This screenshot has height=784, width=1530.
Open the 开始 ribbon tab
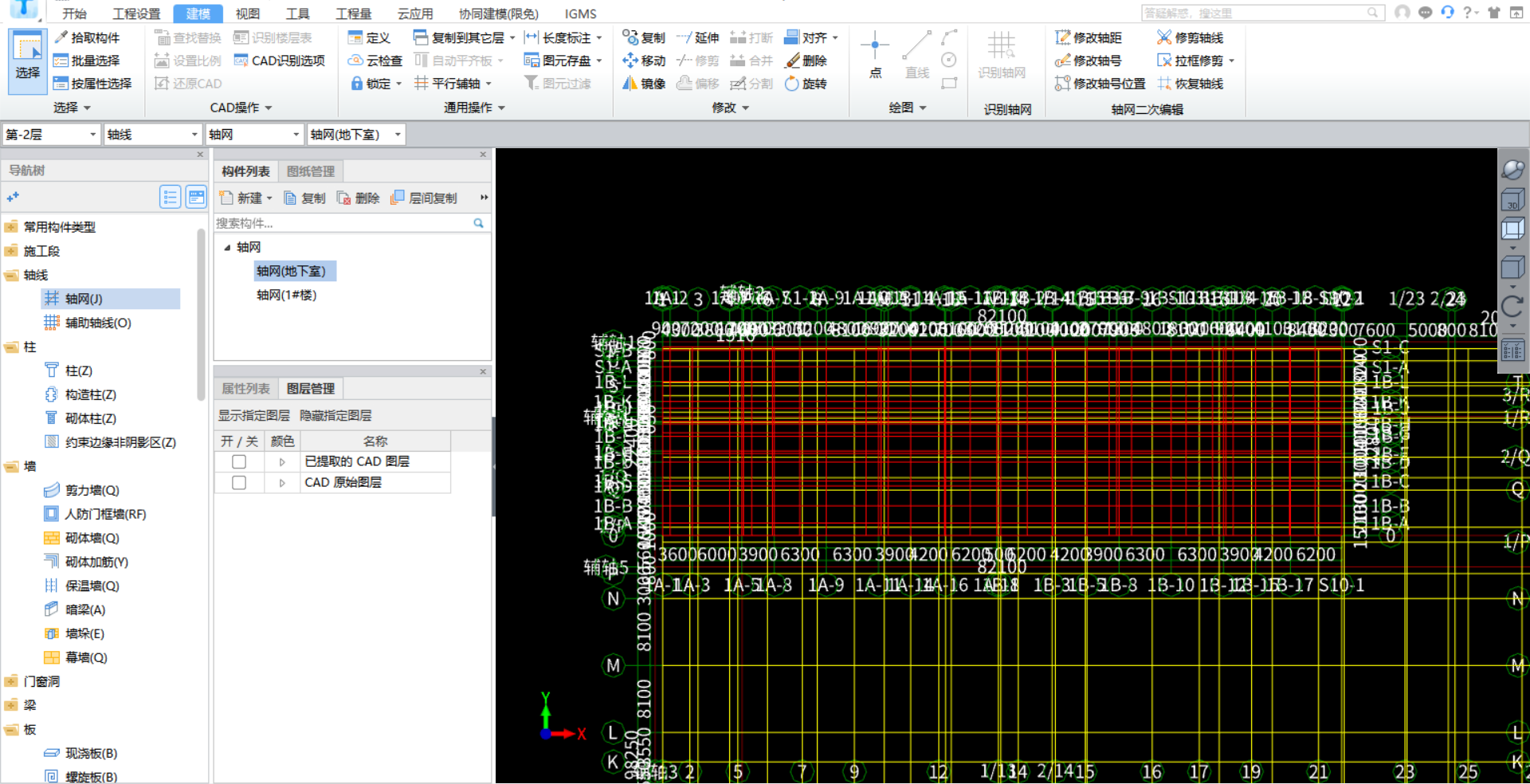click(x=74, y=14)
